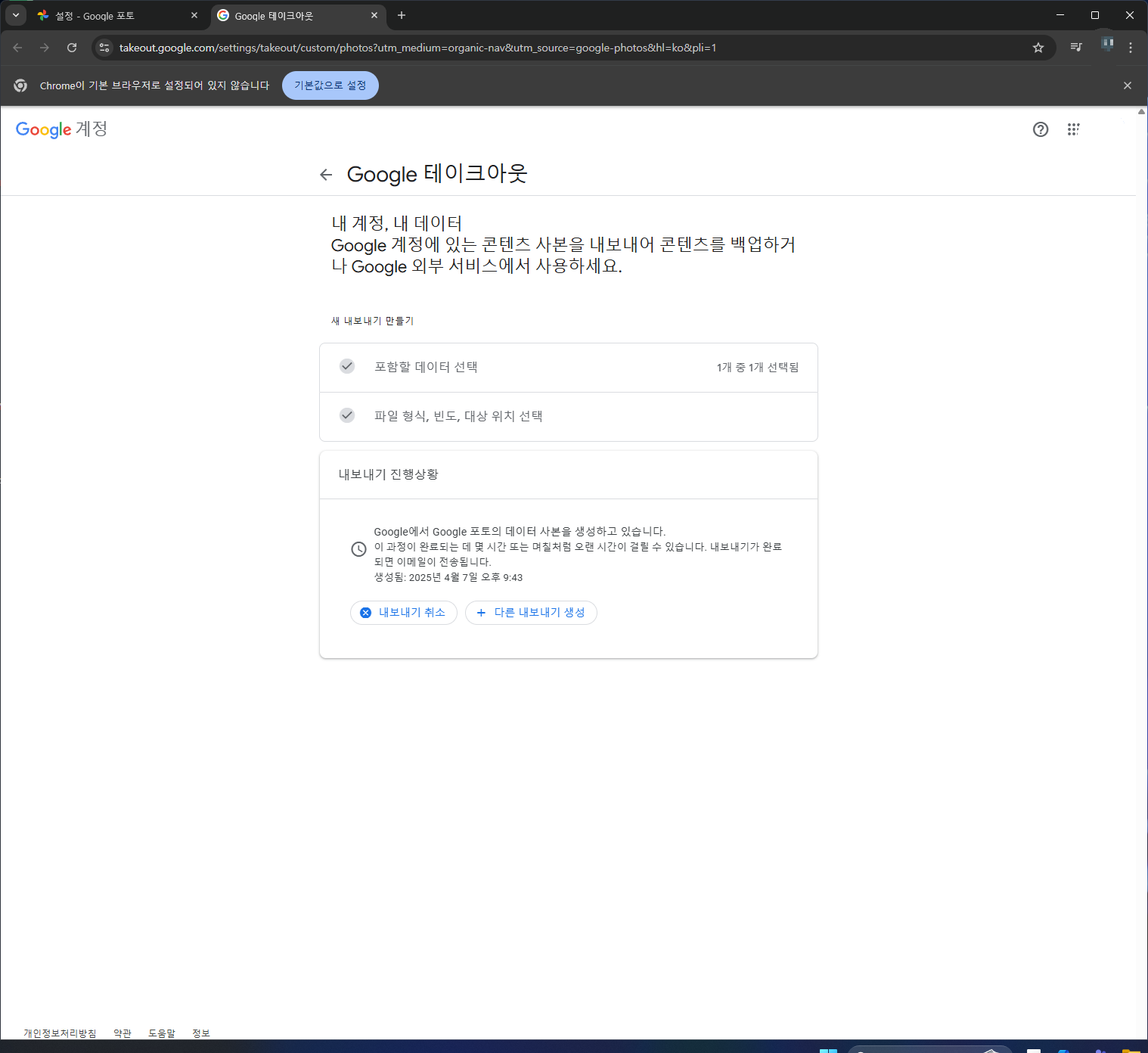The height and width of the screenshot is (1053, 1148).
Task: Open a new browser tab
Action: pyautogui.click(x=402, y=15)
